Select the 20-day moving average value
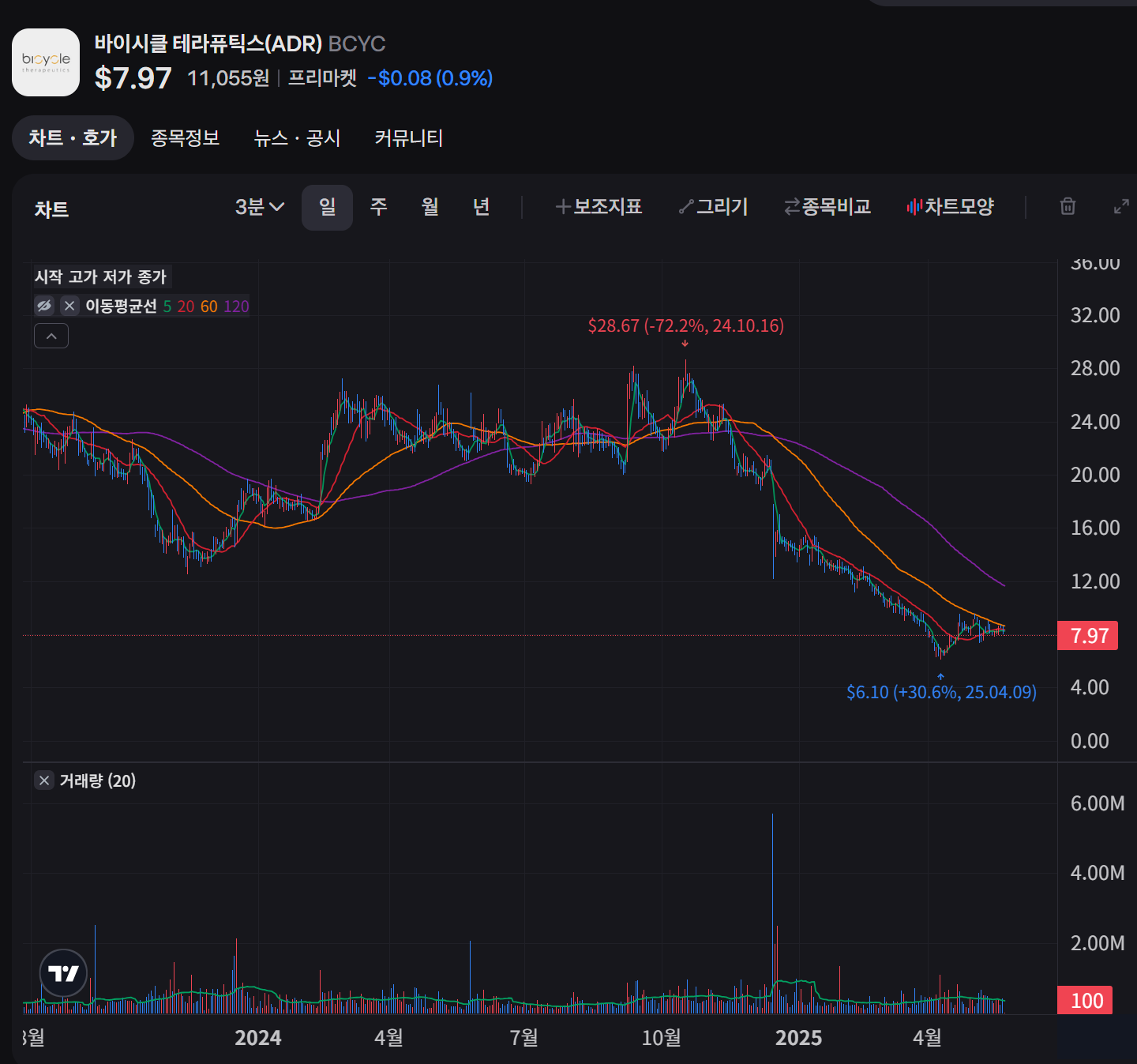This screenshot has height=1064, width=1137. click(x=186, y=306)
